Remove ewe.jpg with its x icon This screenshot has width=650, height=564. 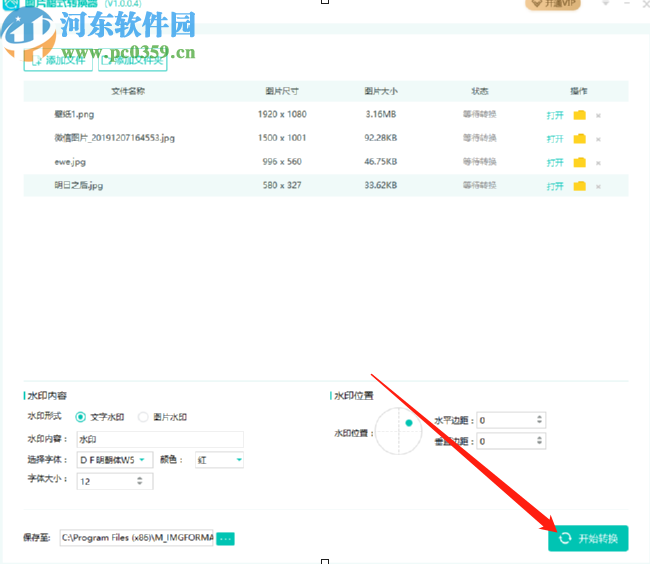coord(598,163)
